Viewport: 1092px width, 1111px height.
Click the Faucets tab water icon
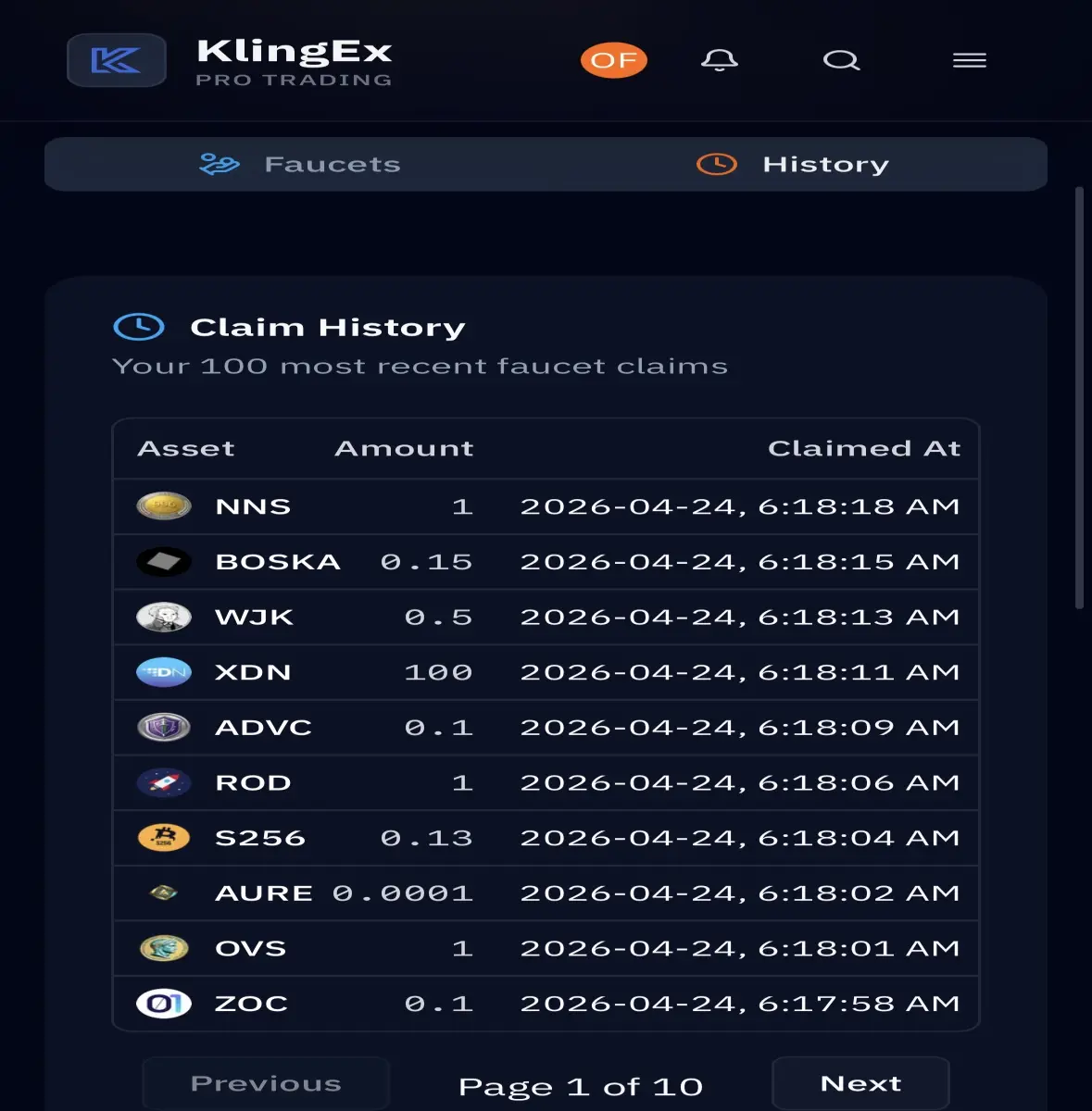click(220, 165)
